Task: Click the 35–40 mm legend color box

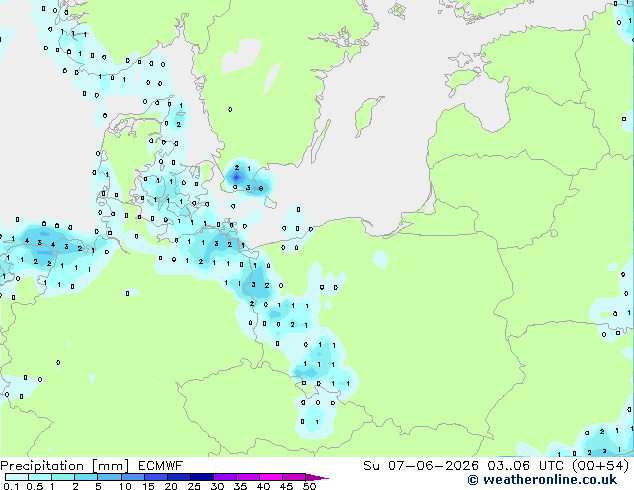Action: (x=248, y=477)
